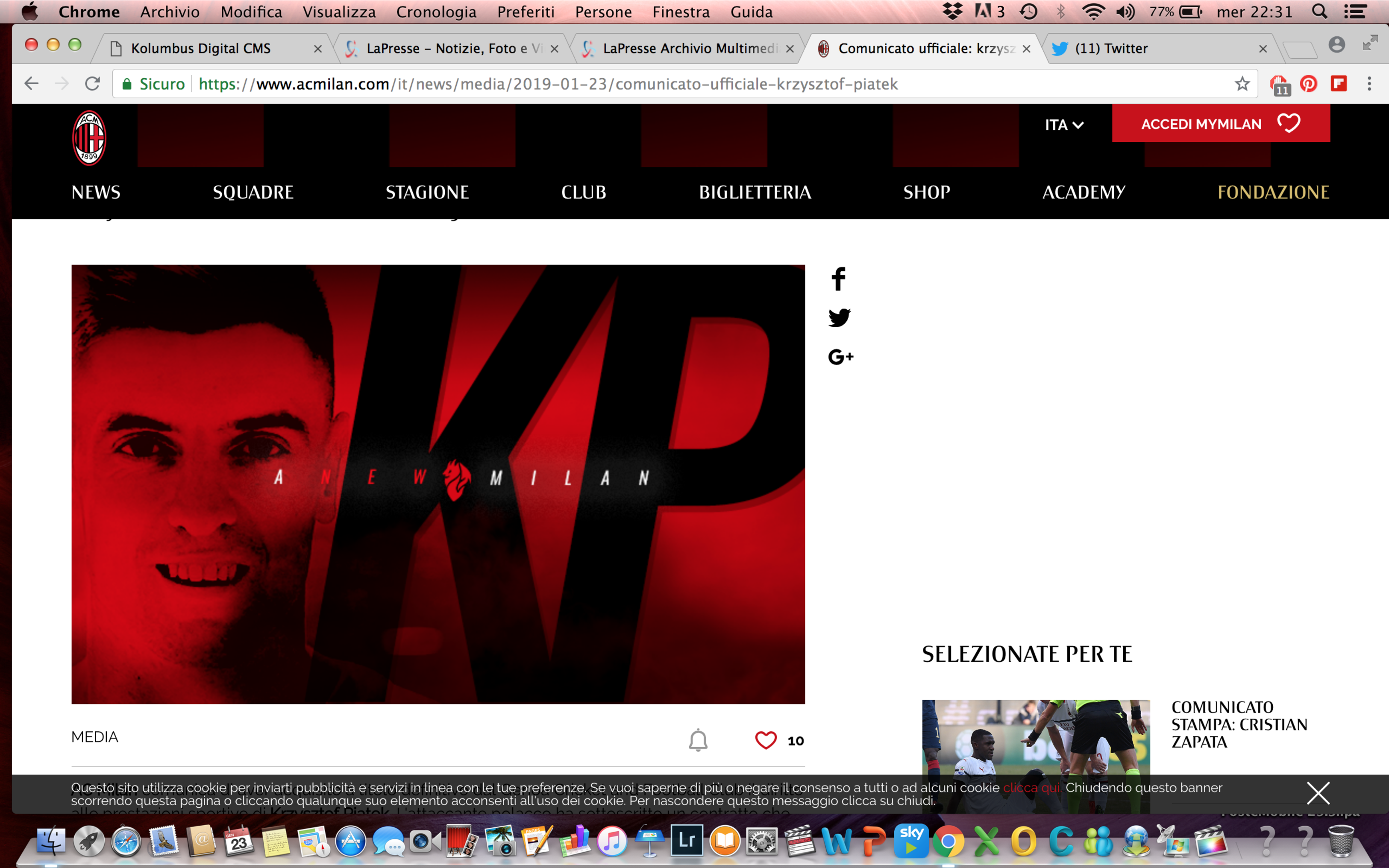Viewport: 1389px width, 868px height.
Task: Open Finder from the Dock
Action: [51, 842]
